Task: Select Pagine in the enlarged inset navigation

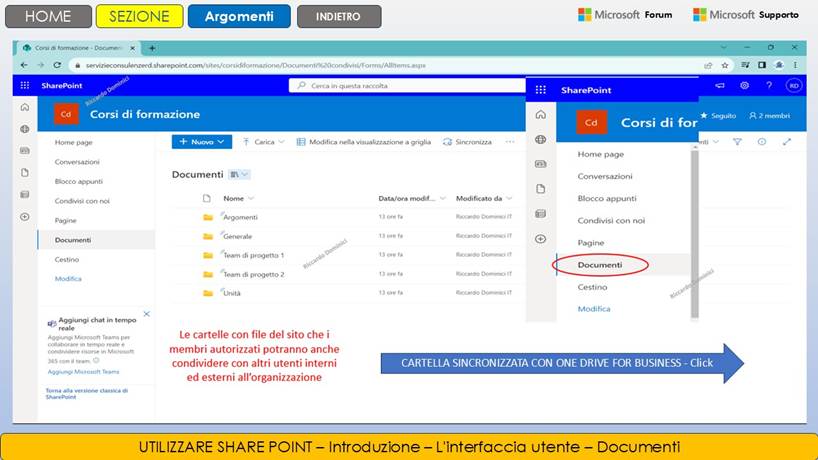Action: (x=591, y=243)
